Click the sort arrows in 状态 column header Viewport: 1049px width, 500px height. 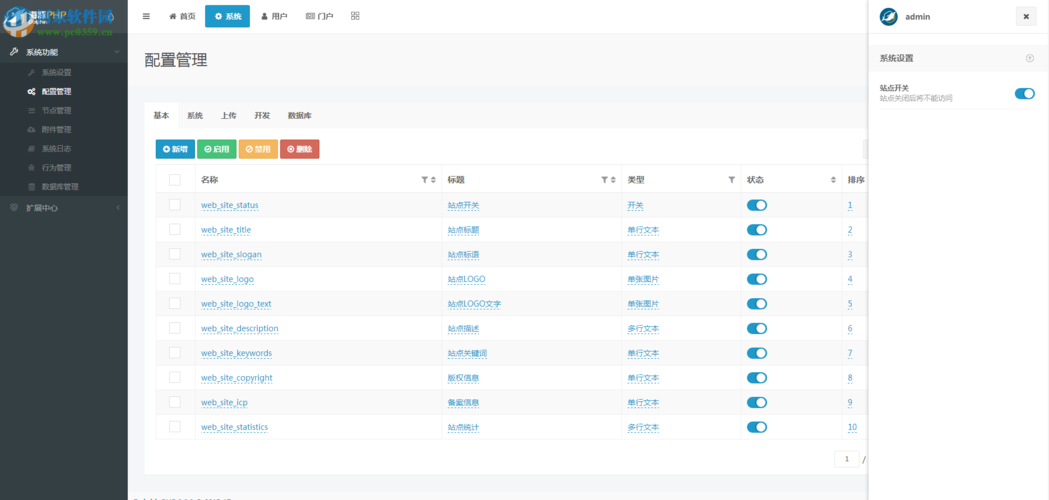(834, 180)
